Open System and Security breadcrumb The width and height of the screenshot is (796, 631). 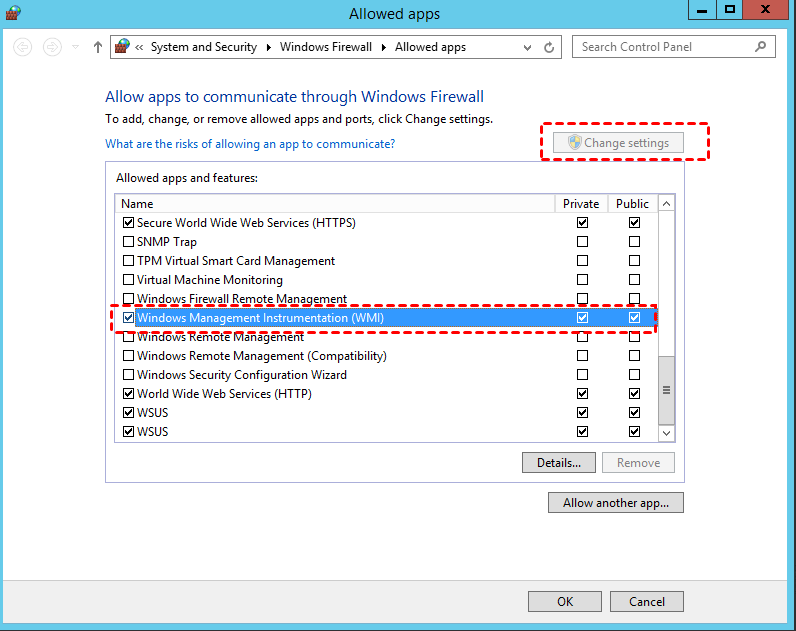[x=204, y=47]
